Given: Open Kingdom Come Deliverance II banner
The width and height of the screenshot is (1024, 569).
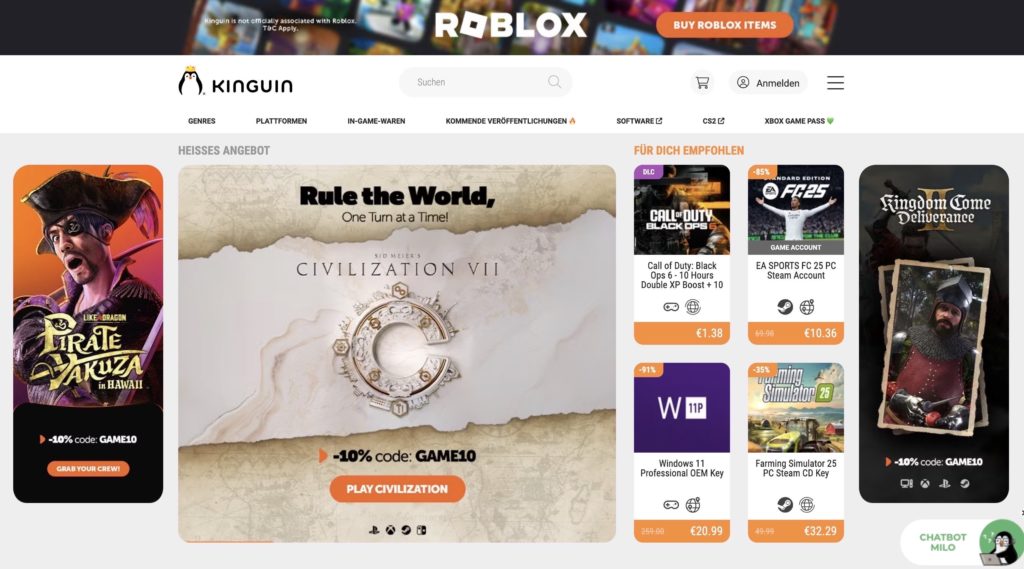Looking at the screenshot, I should pos(934,334).
